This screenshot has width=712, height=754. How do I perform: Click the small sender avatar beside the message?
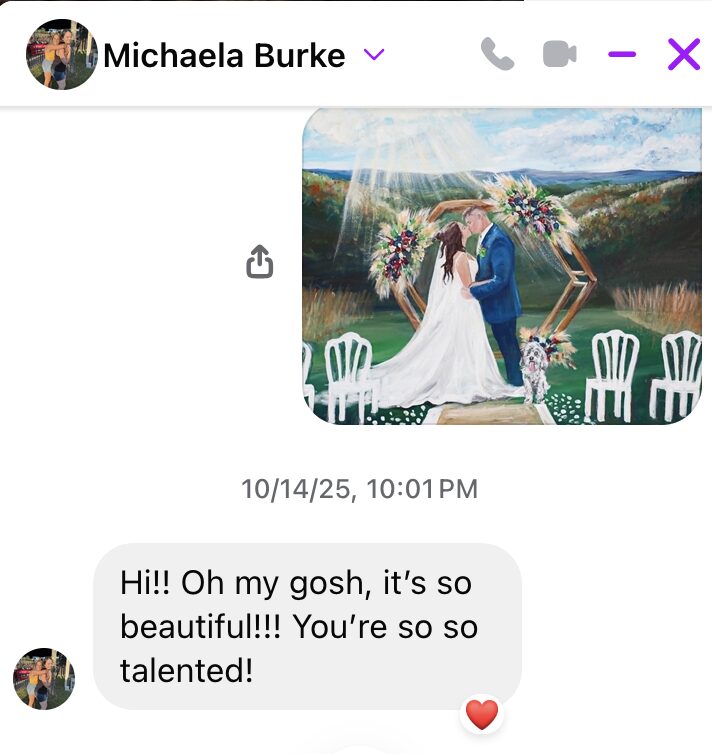pos(44,679)
